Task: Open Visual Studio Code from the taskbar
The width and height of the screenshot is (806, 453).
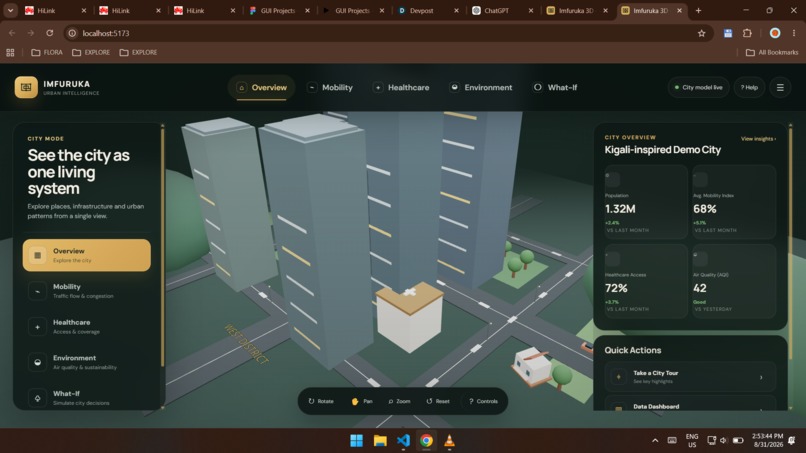Action: click(404, 441)
